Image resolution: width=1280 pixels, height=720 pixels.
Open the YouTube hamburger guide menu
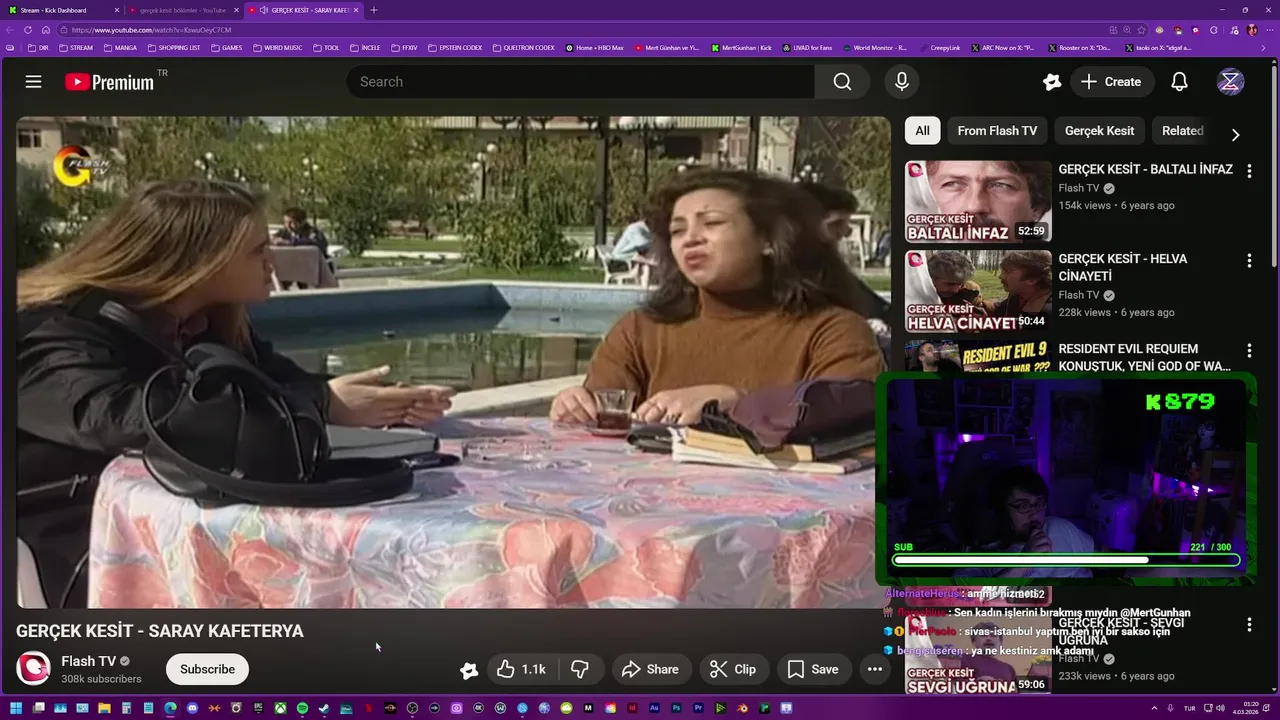click(33, 82)
